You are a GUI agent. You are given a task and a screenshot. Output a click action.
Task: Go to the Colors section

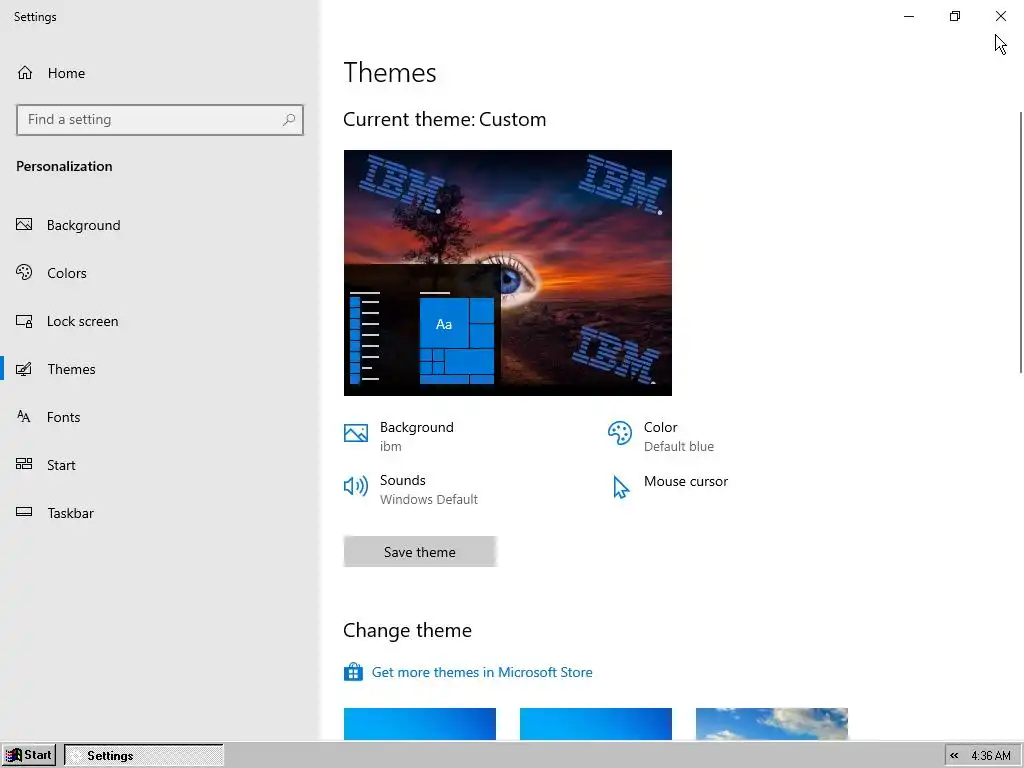159,273
